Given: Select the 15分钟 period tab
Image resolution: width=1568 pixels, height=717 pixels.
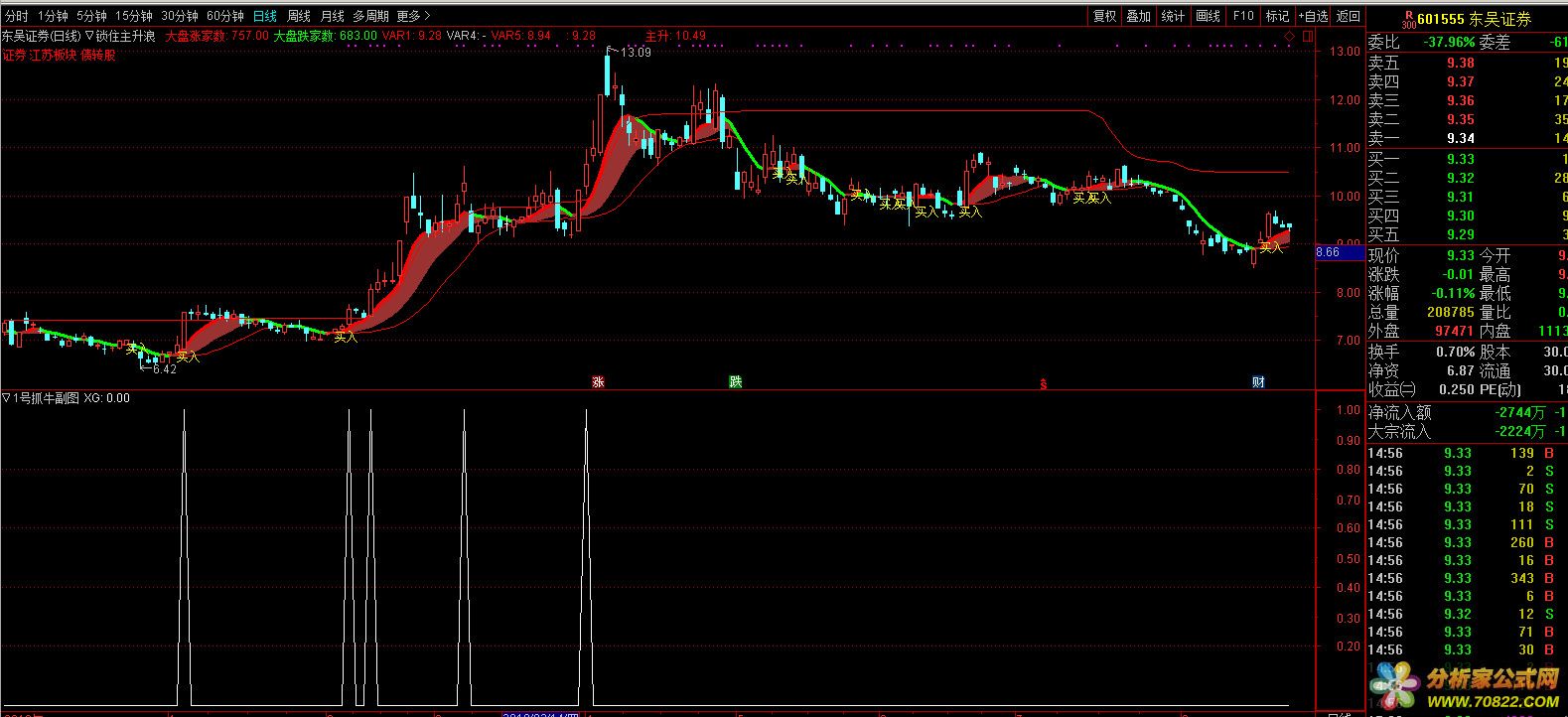Looking at the screenshot, I should coord(133,16).
